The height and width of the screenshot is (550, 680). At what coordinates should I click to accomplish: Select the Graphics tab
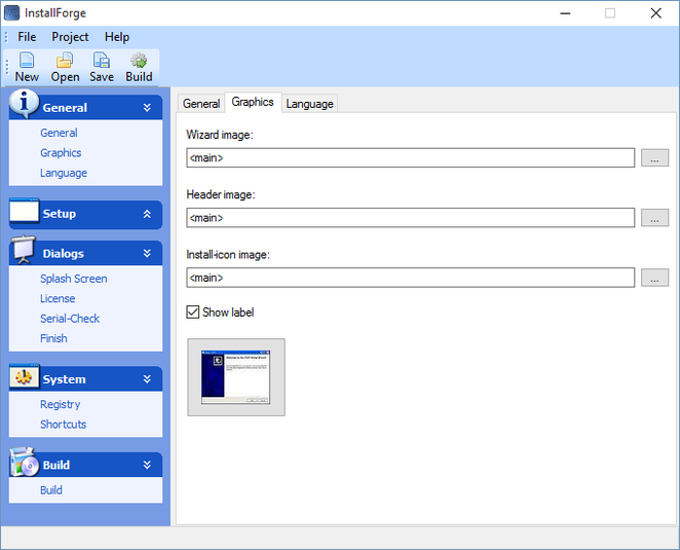[x=252, y=102]
